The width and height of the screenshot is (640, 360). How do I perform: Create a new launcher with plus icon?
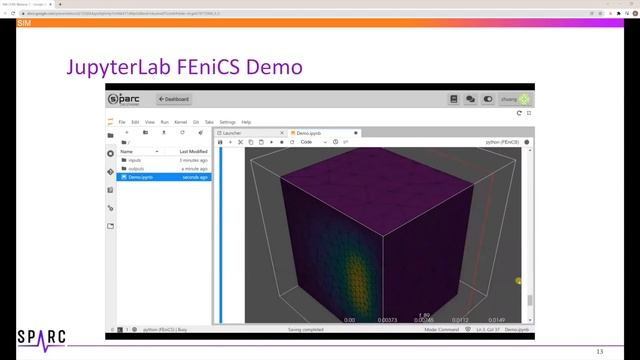click(127, 133)
